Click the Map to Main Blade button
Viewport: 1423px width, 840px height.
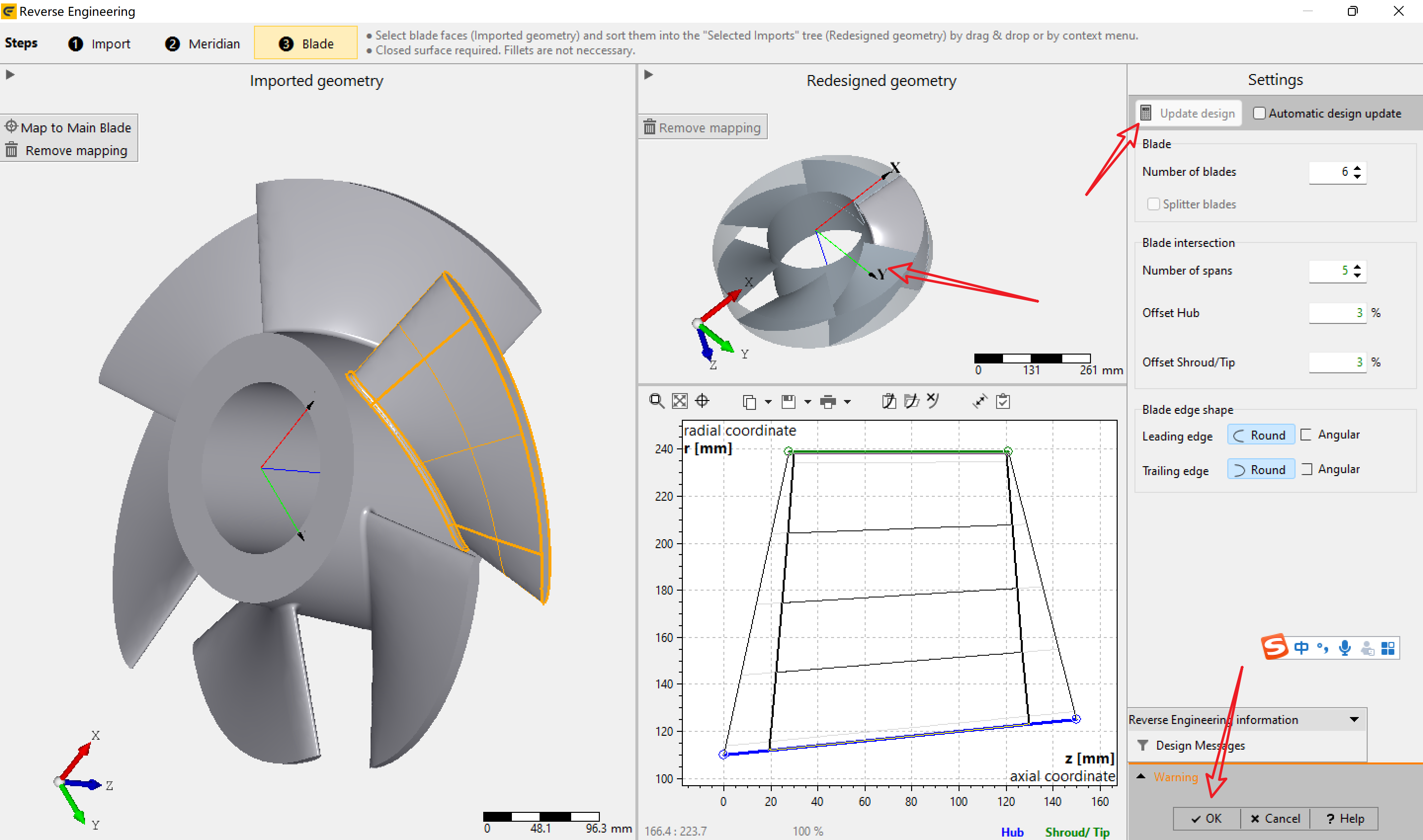coord(69,127)
